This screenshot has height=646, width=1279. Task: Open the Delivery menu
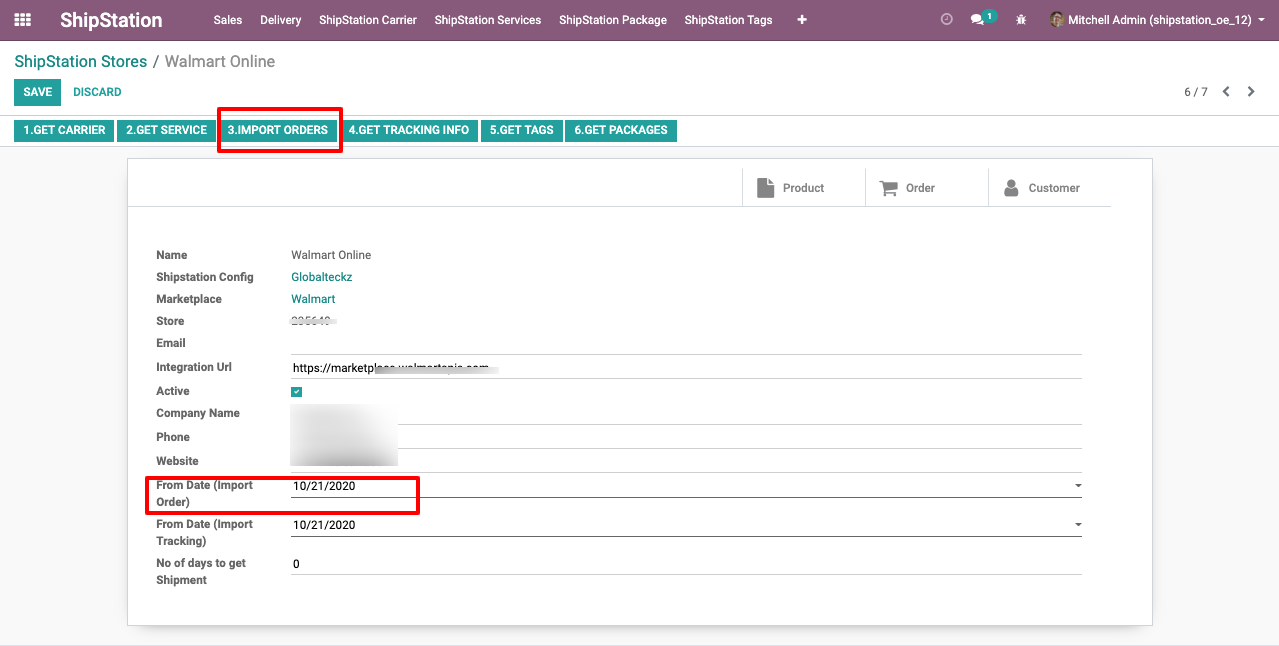(280, 20)
